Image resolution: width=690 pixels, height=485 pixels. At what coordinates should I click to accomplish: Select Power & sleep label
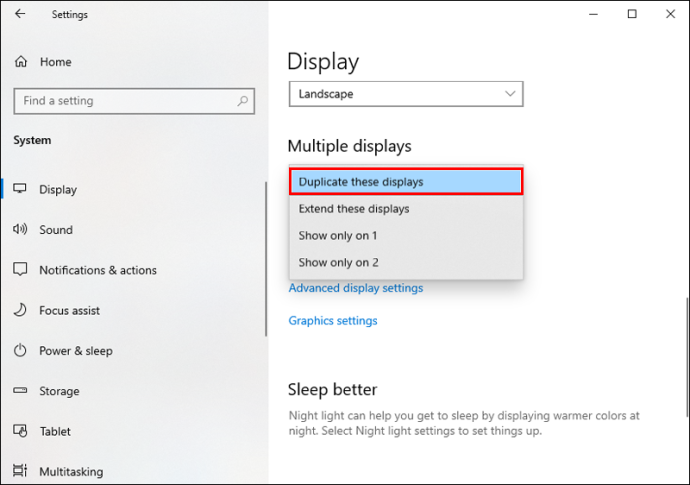tap(76, 351)
